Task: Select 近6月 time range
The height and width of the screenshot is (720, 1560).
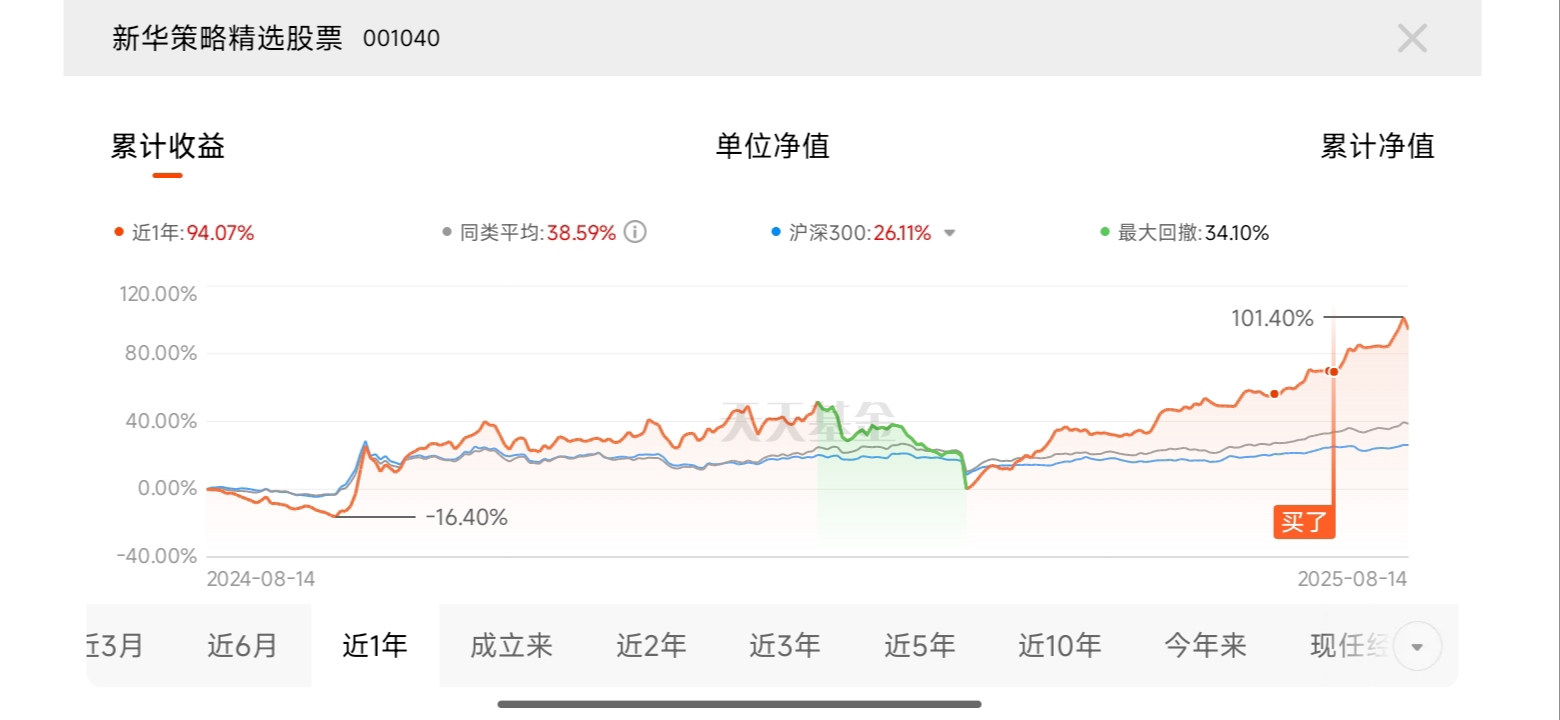Action: [x=242, y=646]
